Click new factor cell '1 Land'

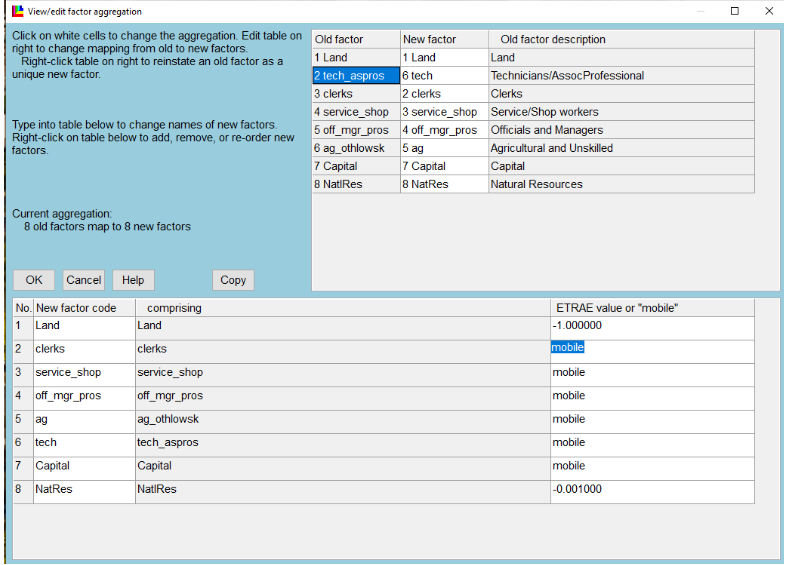pos(445,58)
